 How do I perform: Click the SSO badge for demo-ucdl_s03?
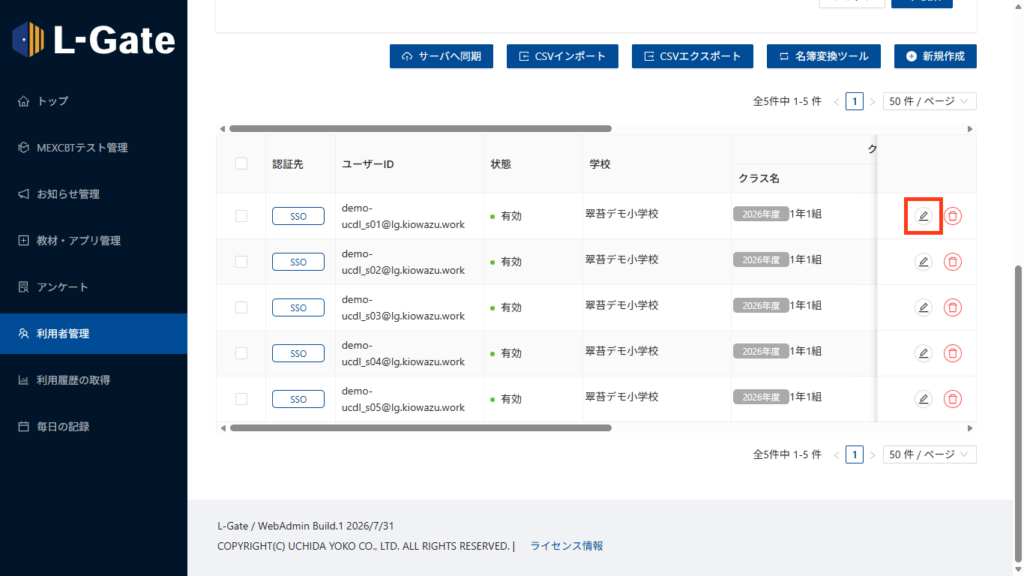[298, 308]
